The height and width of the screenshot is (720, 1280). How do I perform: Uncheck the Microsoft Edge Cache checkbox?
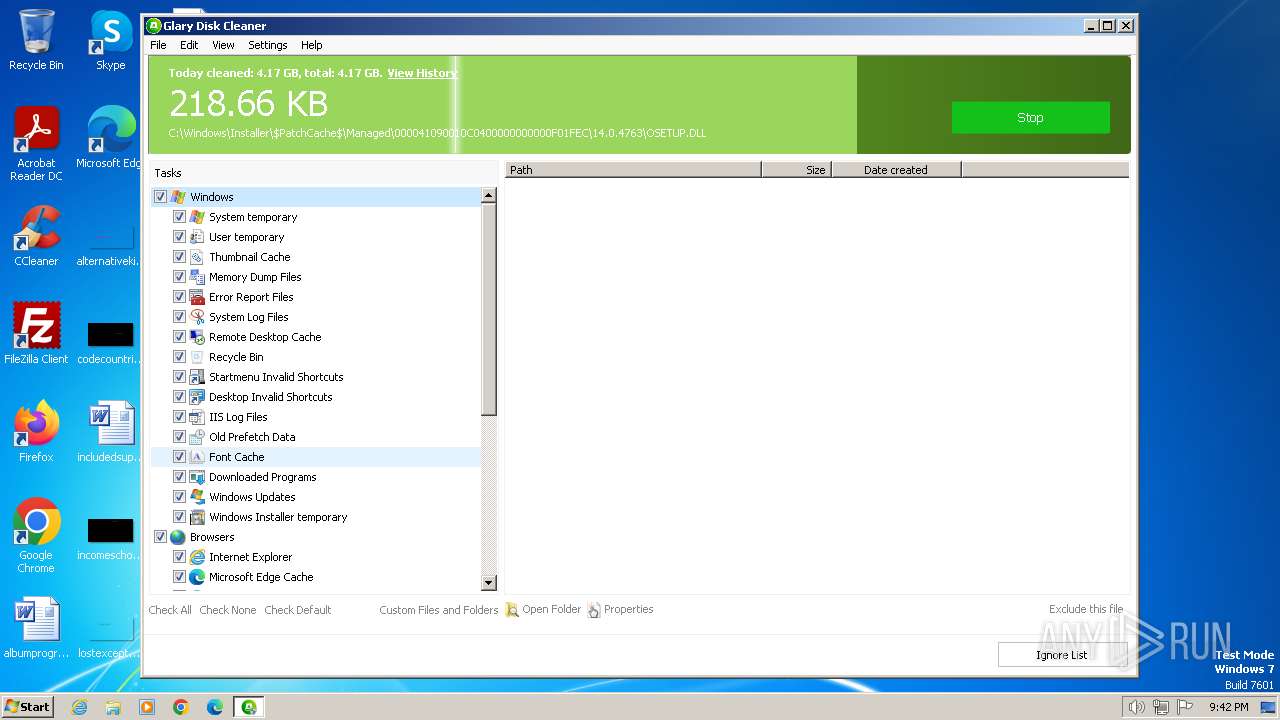click(179, 577)
